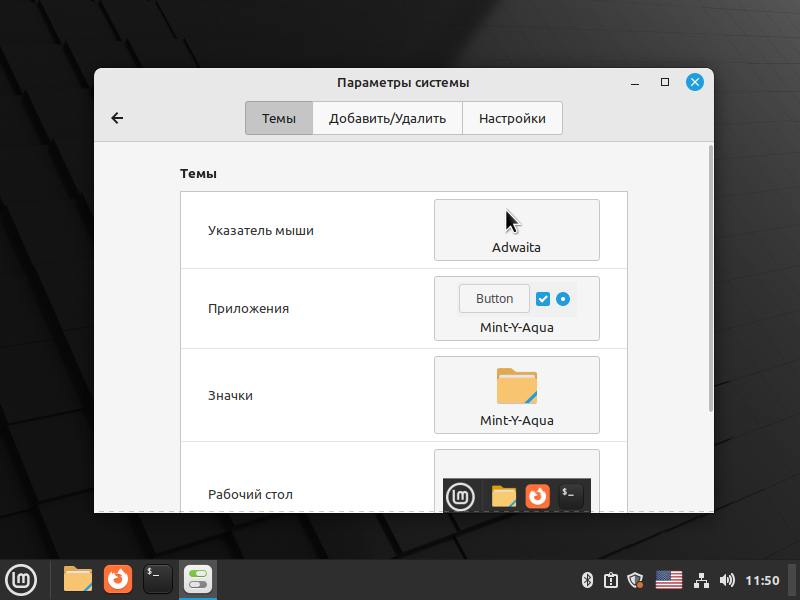Open the update manager shield icon
This screenshot has width=800, height=600.
635,580
